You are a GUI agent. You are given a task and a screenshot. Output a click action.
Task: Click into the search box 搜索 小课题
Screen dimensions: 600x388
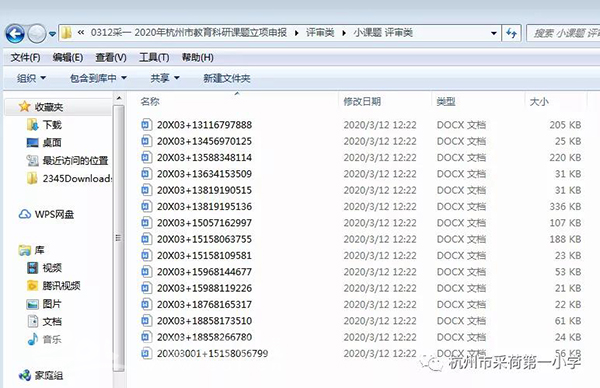pos(563,33)
